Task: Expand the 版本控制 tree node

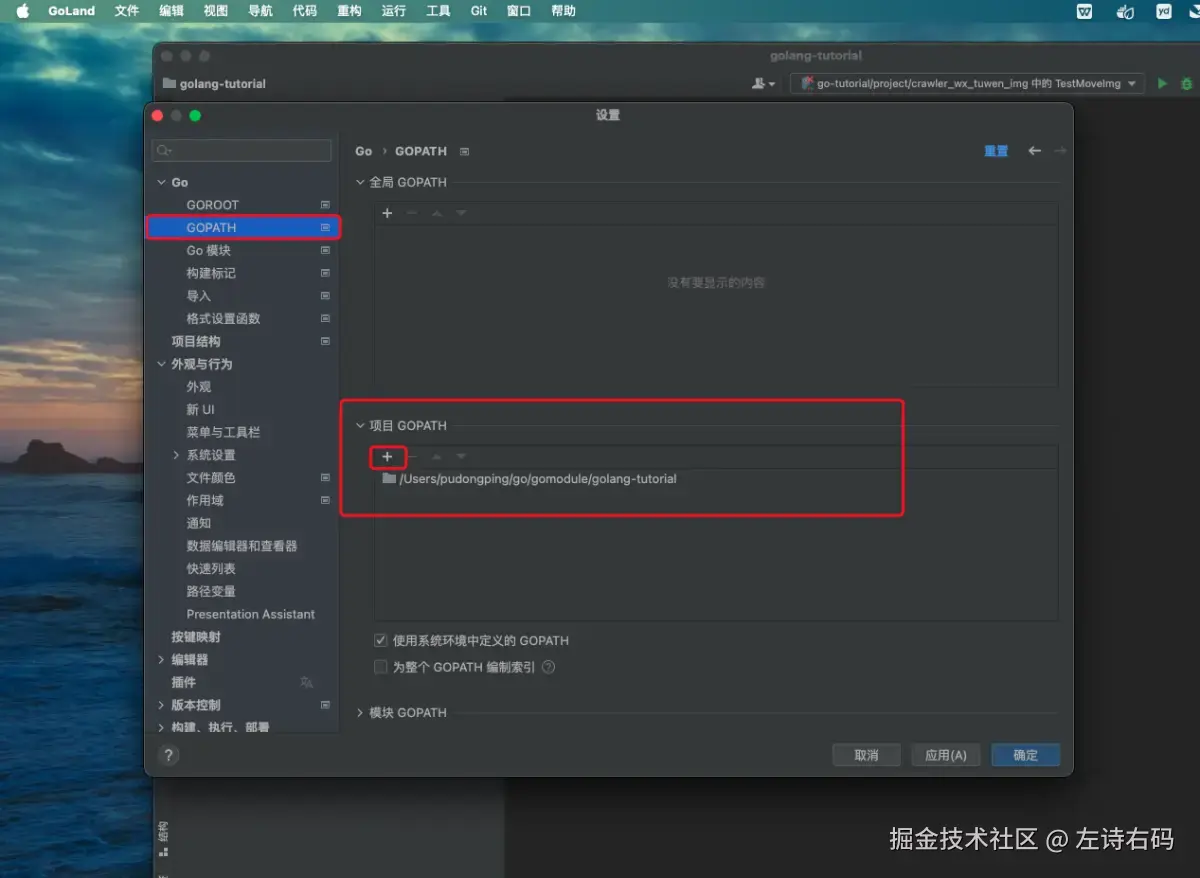Action: click(162, 705)
